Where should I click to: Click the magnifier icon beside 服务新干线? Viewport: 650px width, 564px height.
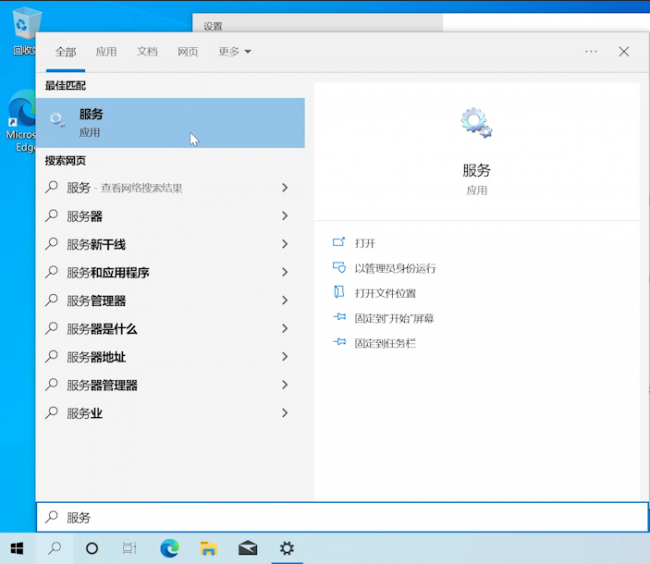pyautogui.click(x=51, y=244)
